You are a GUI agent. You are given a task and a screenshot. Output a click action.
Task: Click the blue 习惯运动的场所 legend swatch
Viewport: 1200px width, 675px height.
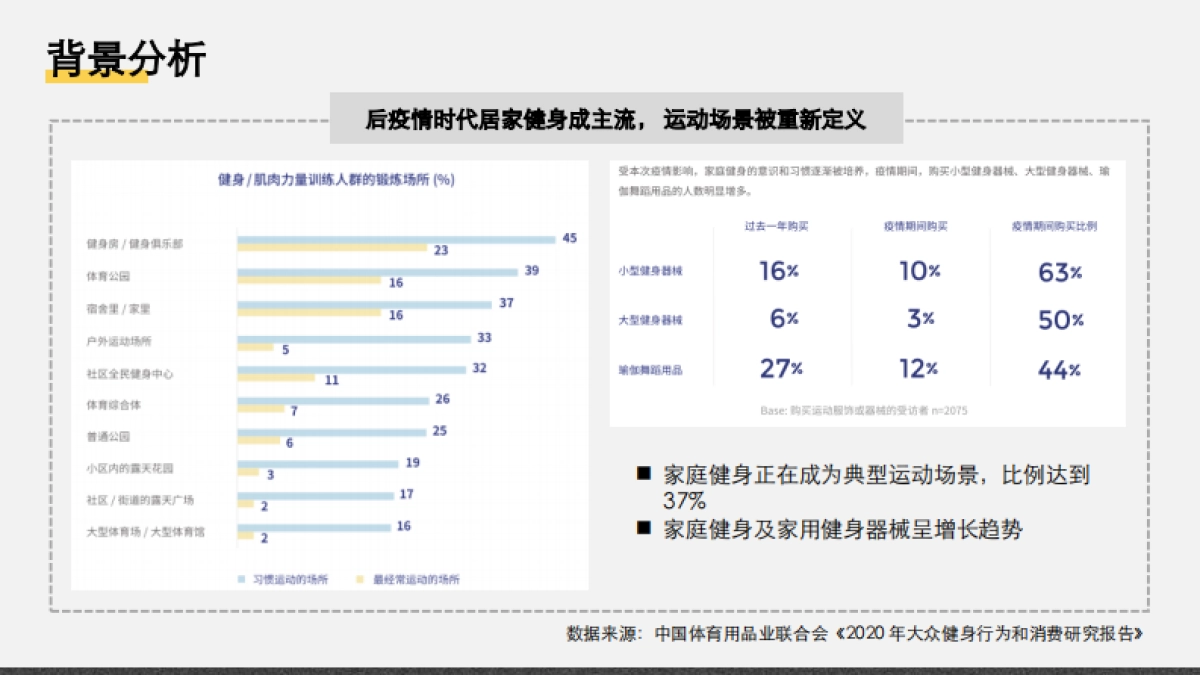click(242, 579)
